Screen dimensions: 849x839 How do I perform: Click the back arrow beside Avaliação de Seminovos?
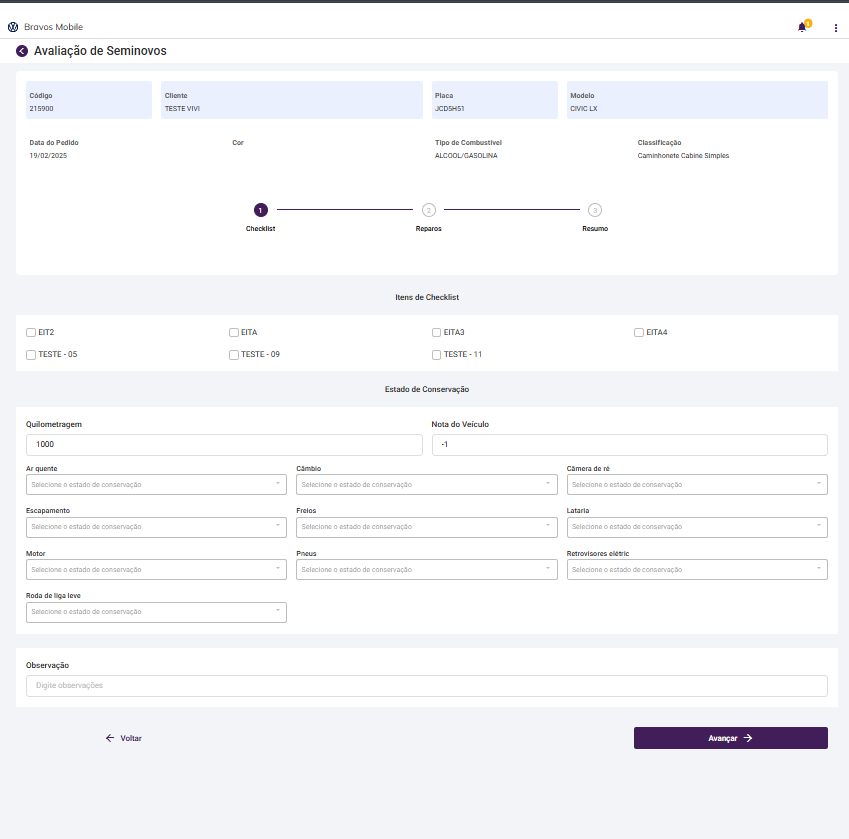[x=22, y=51]
